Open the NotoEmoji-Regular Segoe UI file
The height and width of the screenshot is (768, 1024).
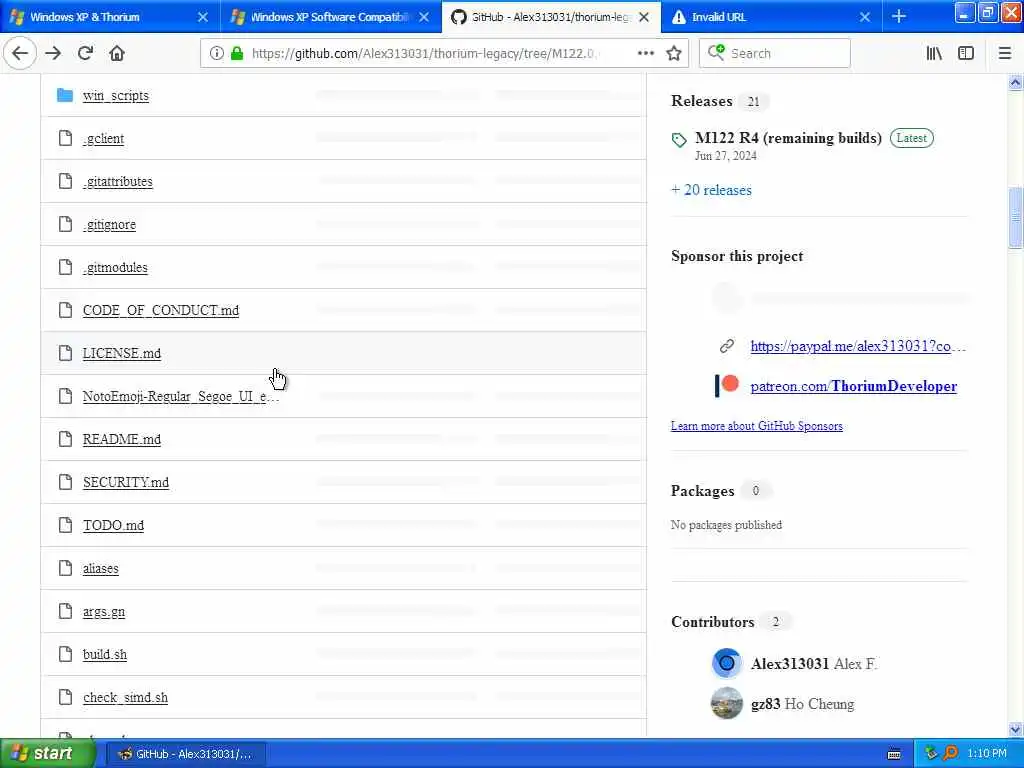pyautogui.click(x=180, y=396)
